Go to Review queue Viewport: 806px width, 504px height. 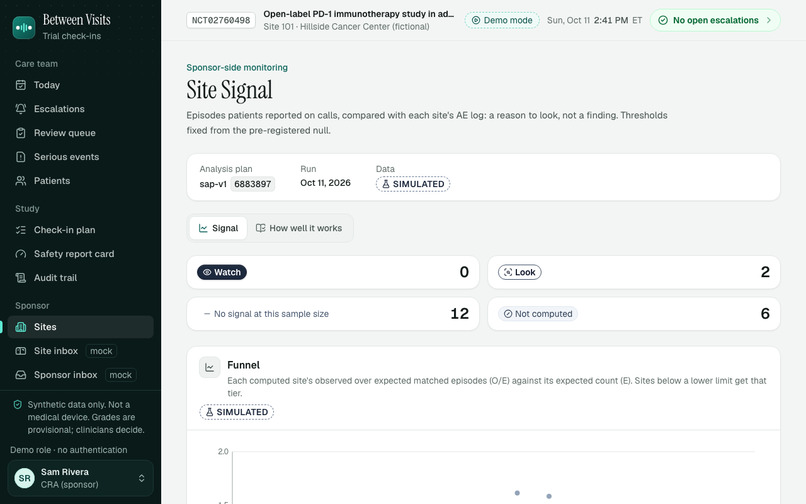coord(81,133)
